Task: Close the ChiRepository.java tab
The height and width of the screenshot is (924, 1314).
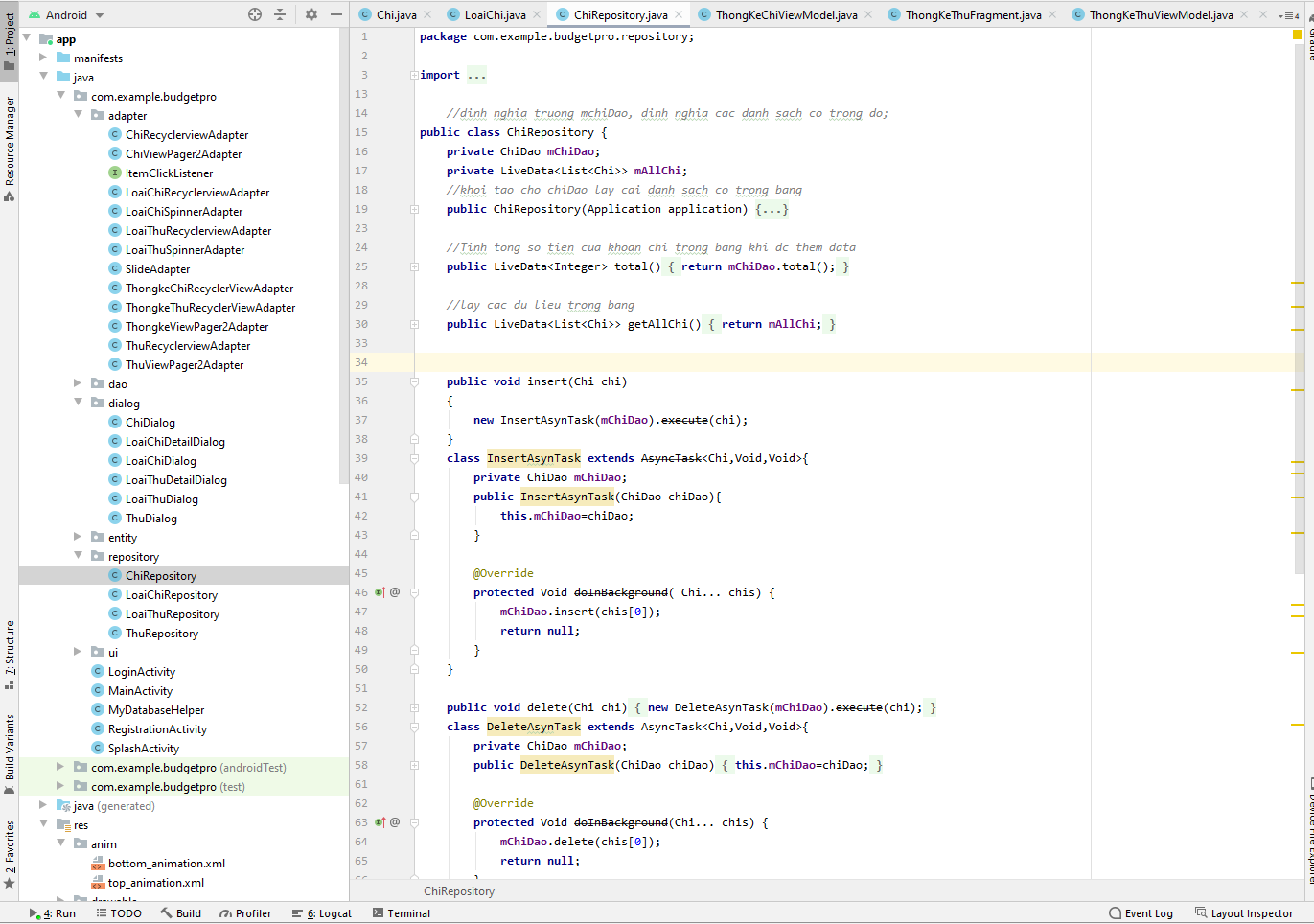Action: click(x=679, y=14)
